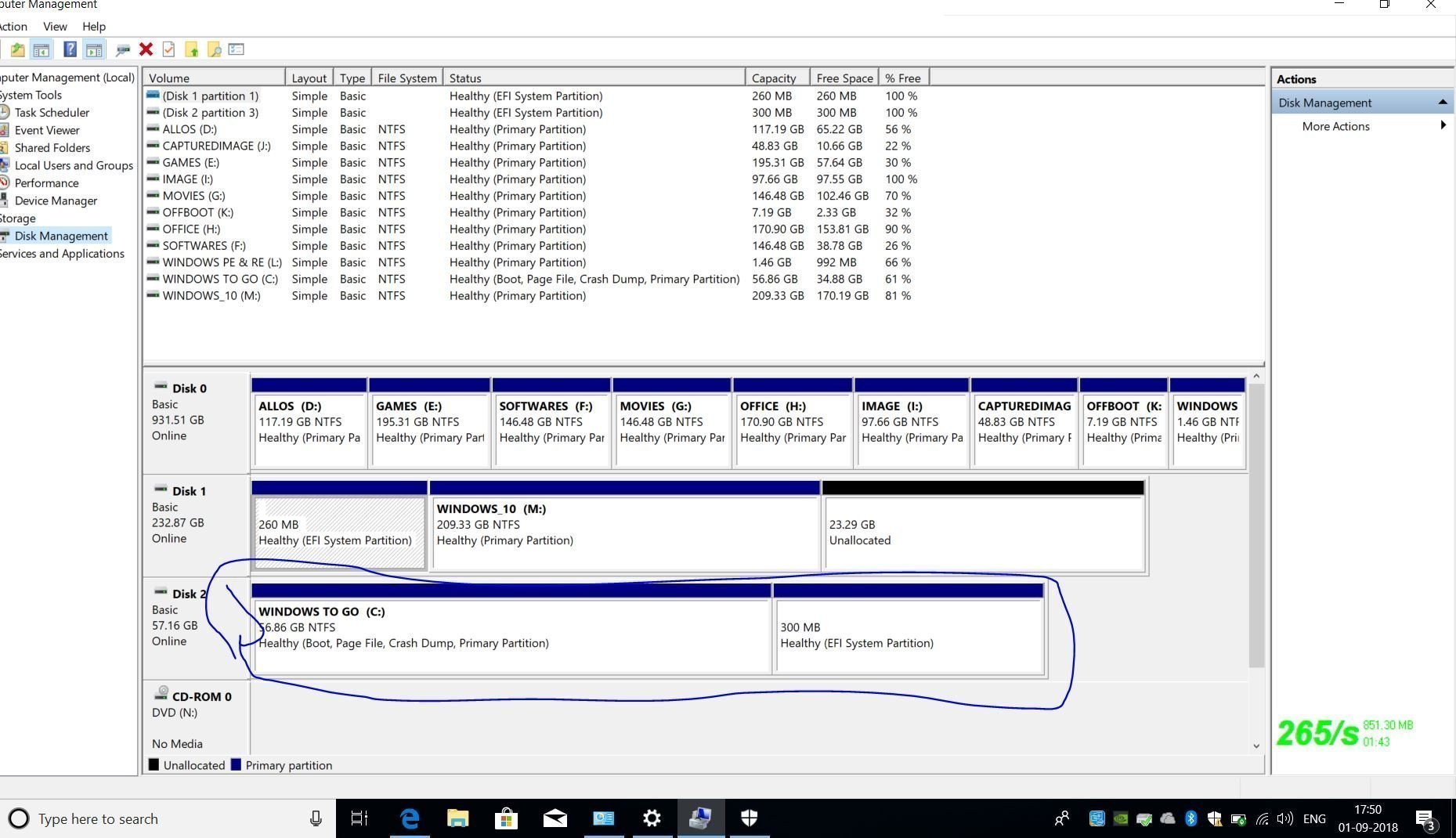Viewport: 1456px width, 838px height.
Task: Click the Unallocated black legend swatch
Action: (154, 765)
